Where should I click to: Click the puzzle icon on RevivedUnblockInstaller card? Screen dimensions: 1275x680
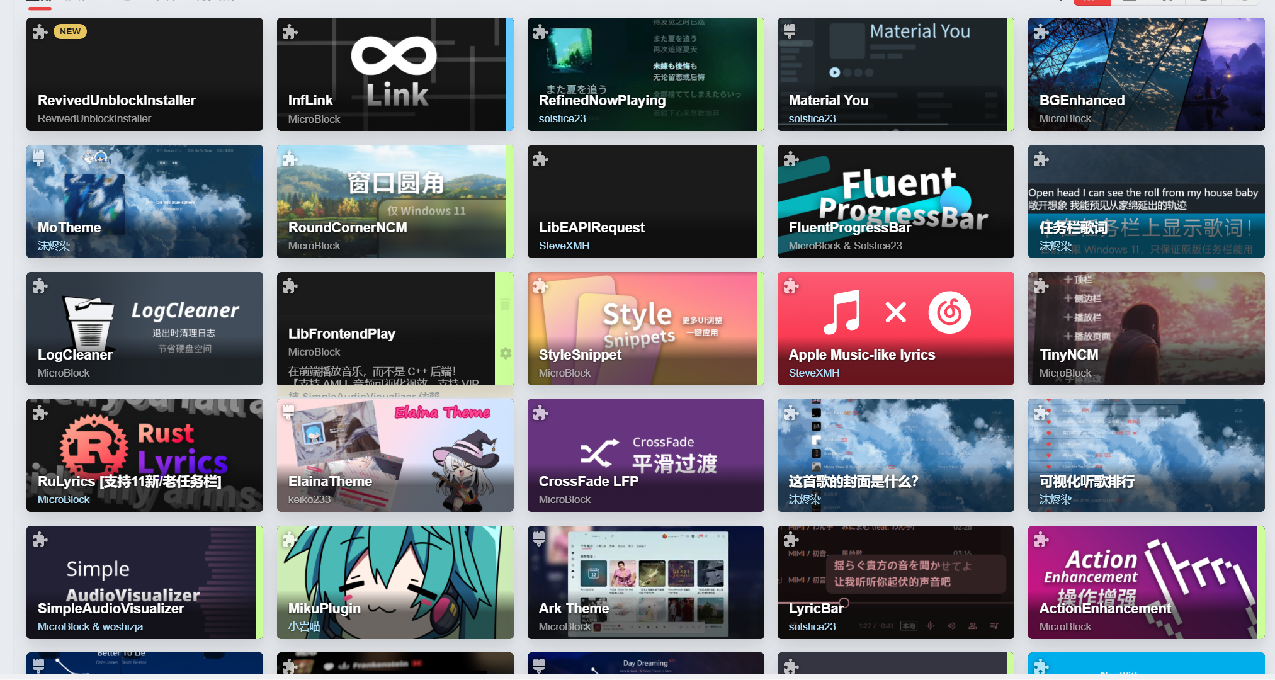40,32
